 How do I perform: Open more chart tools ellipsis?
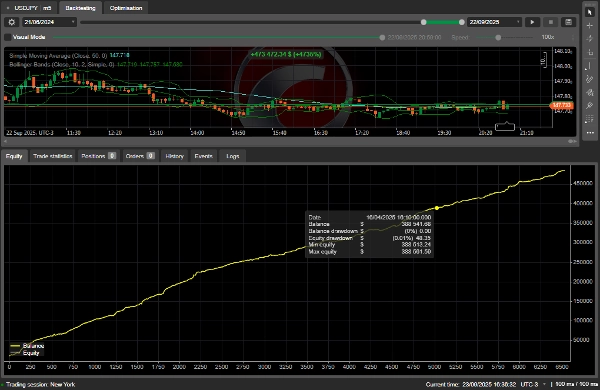click(590, 133)
